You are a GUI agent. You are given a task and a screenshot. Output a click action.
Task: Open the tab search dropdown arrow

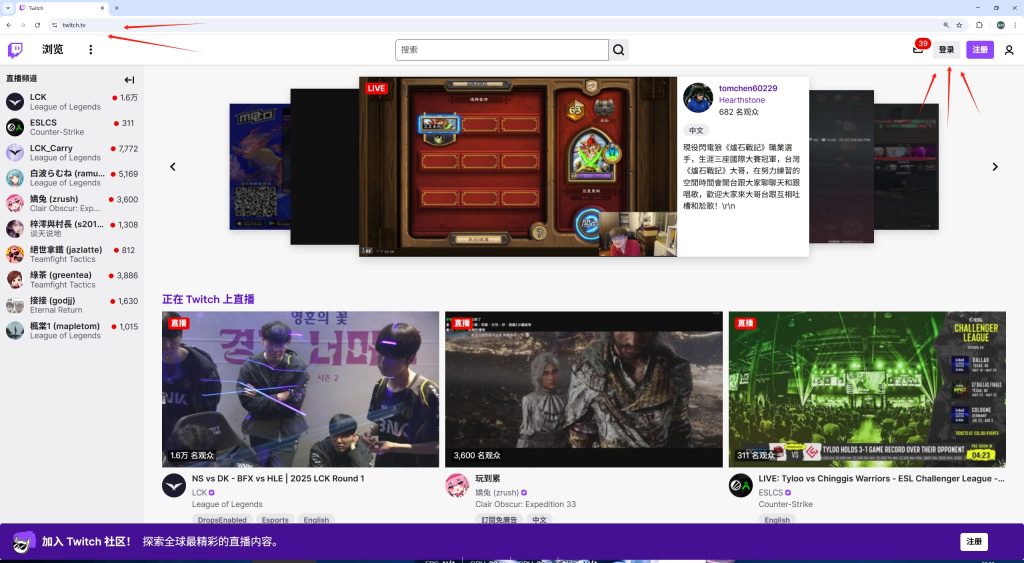pyautogui.click(x=7, y=8)
